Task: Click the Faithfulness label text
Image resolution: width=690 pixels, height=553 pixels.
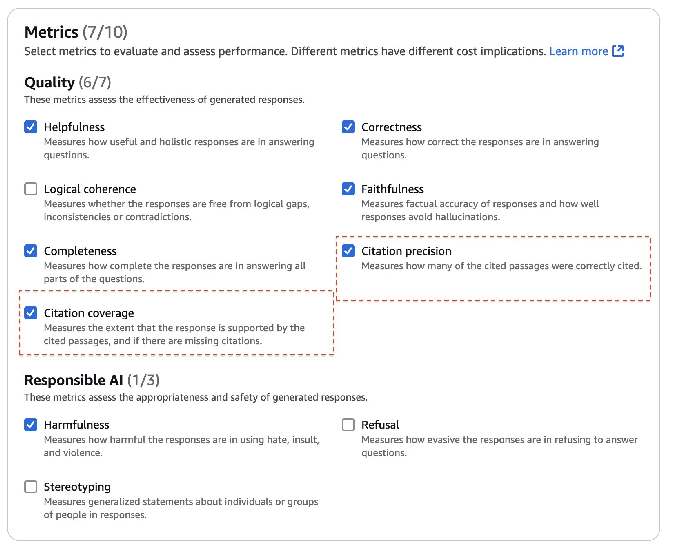Action: (x=392, y=189)
